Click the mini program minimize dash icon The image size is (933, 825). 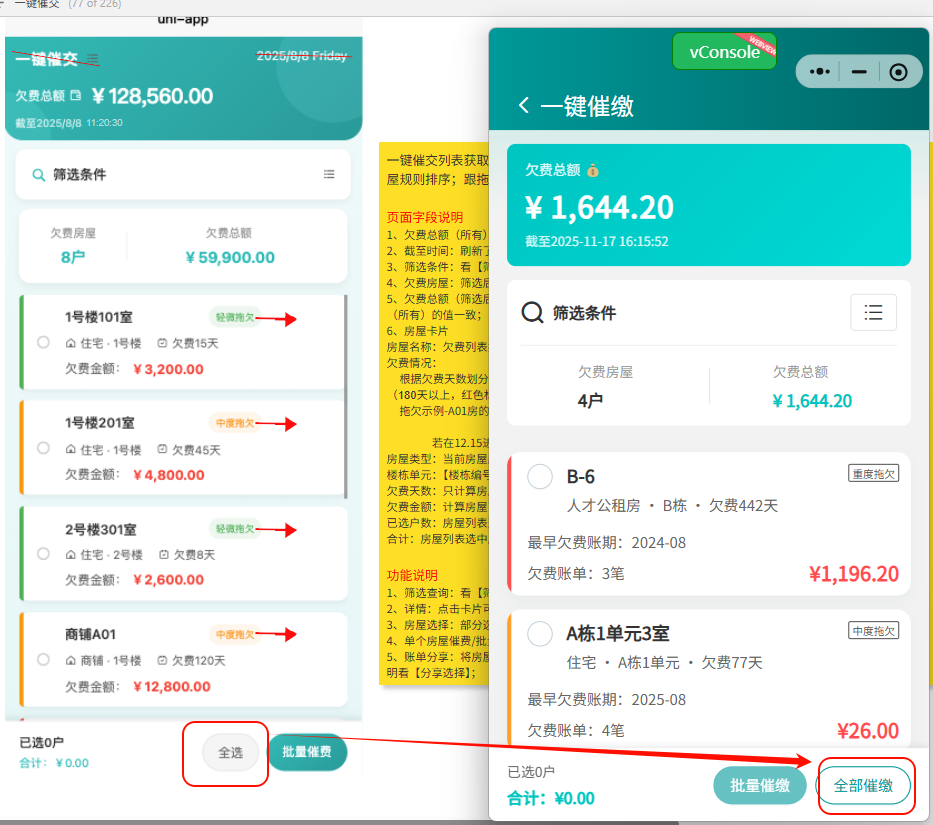point(859,72)
